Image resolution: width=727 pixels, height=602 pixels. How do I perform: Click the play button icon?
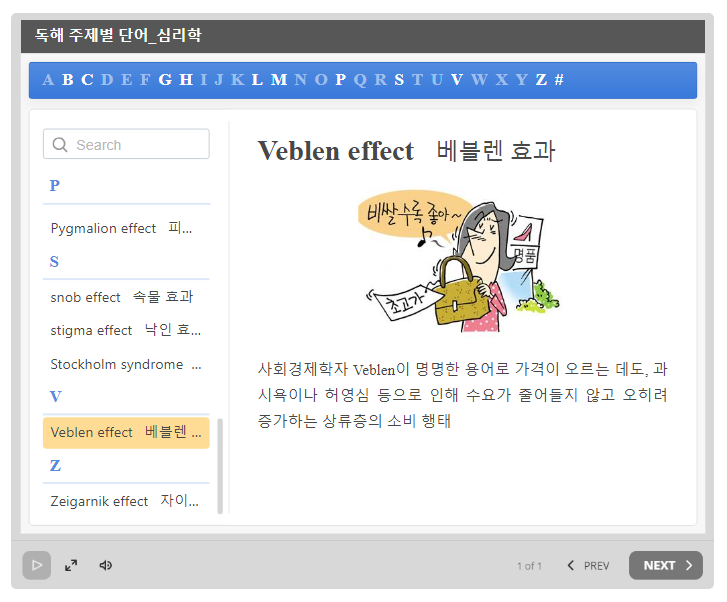pos(37,565)
